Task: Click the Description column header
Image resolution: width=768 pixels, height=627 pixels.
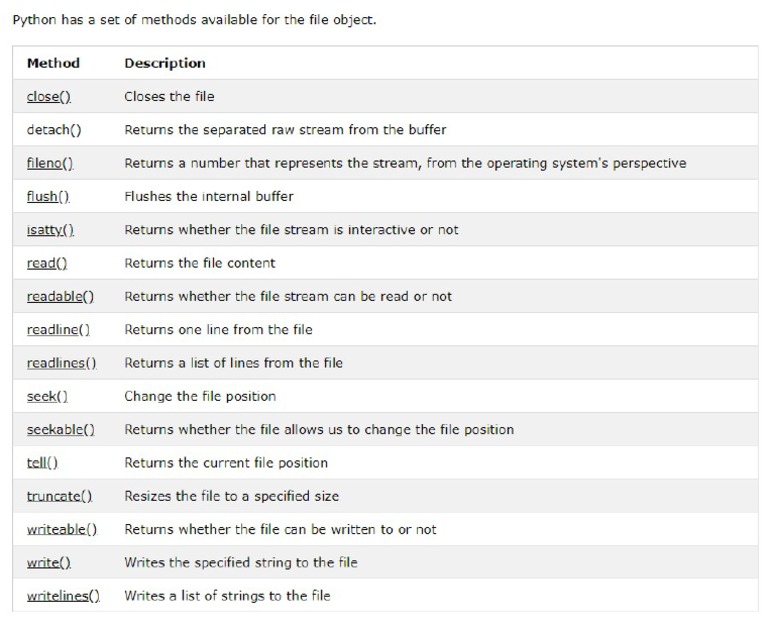Action: tap(165, 63)
